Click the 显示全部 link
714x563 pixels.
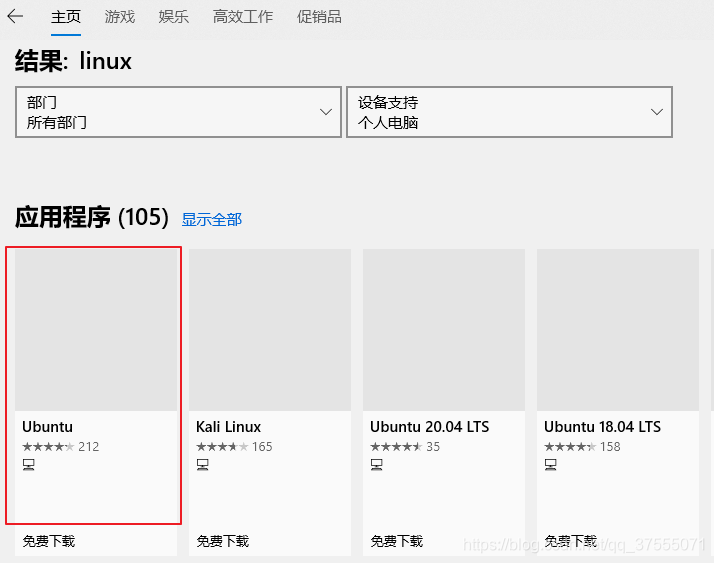[212, 220]
